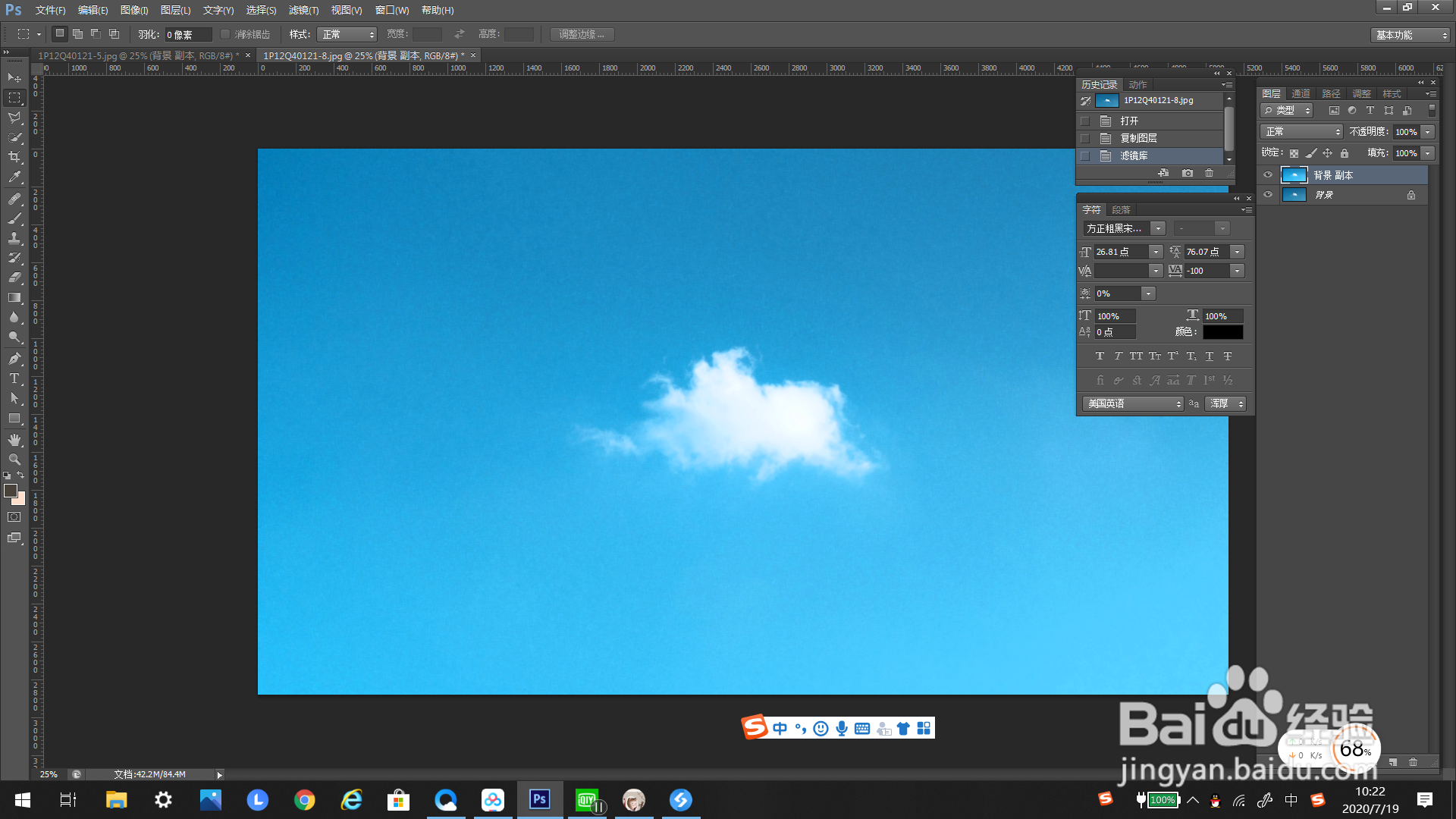Screen dimensions: 1456x819
Task: Create new snapshot camera icon in History
Action: click(1188, 174)
